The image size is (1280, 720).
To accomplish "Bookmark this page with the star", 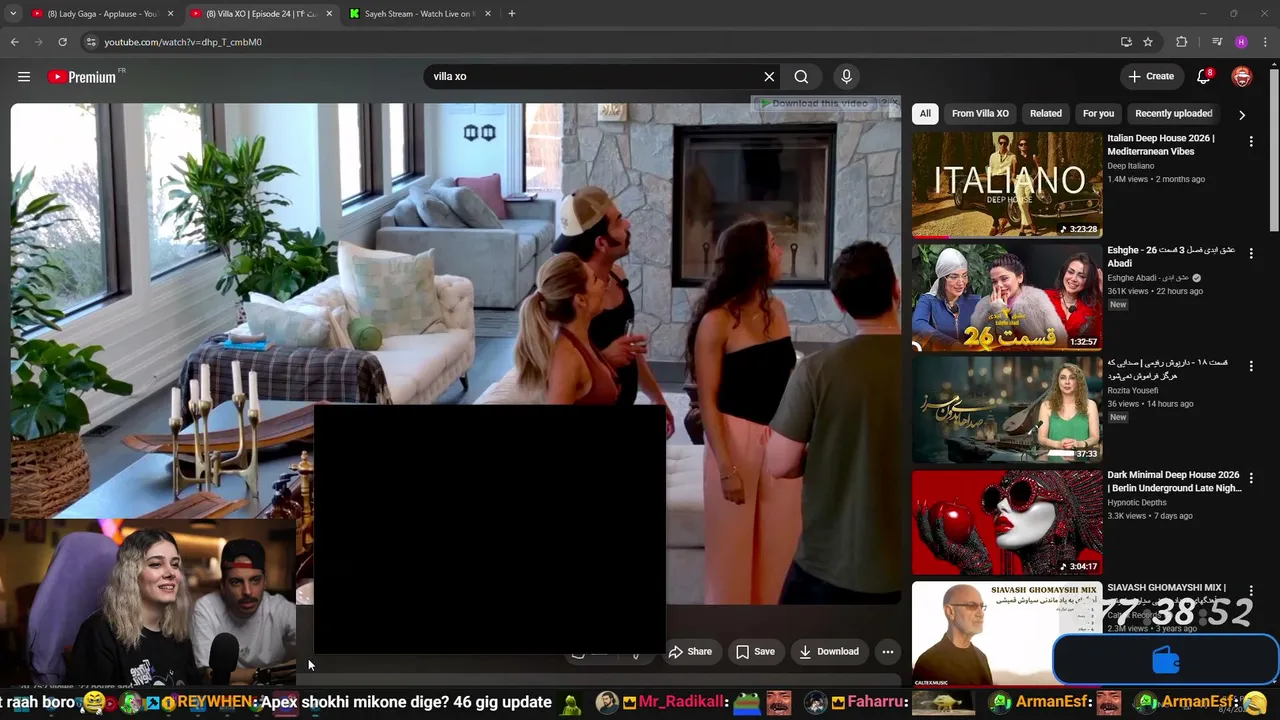I will tap(1148, 42).
